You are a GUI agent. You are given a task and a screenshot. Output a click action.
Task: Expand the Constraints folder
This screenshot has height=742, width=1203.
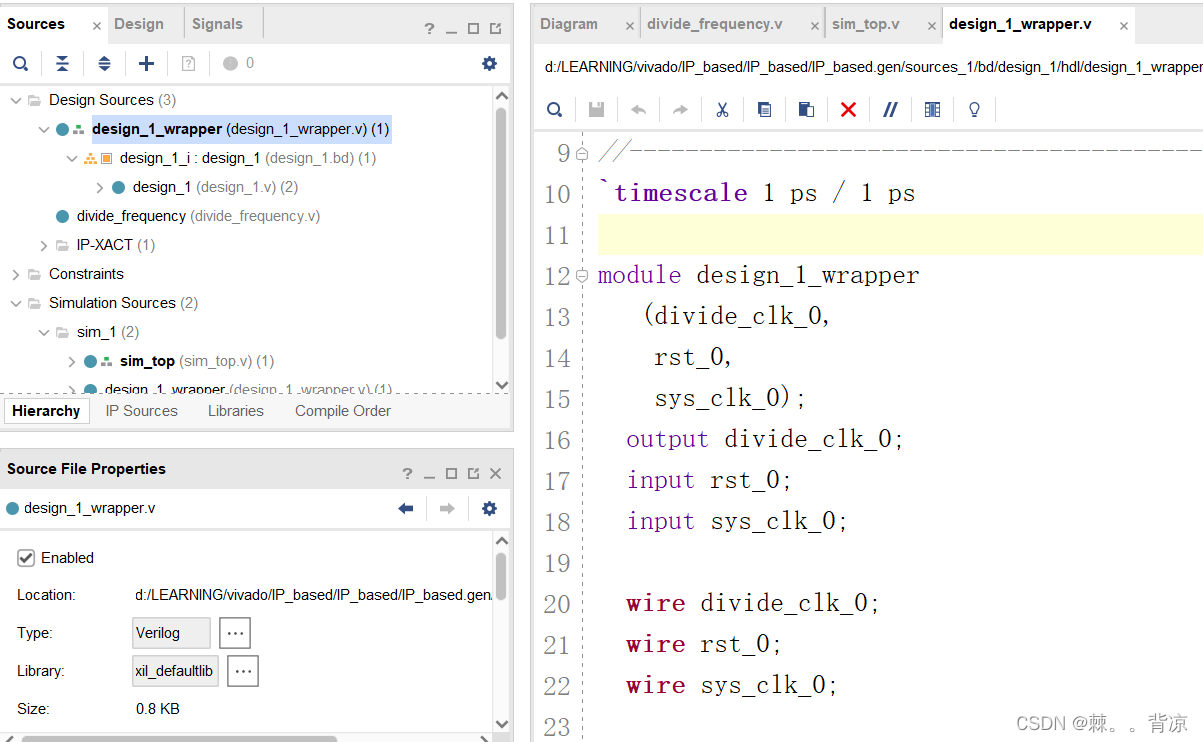point(15,273)
